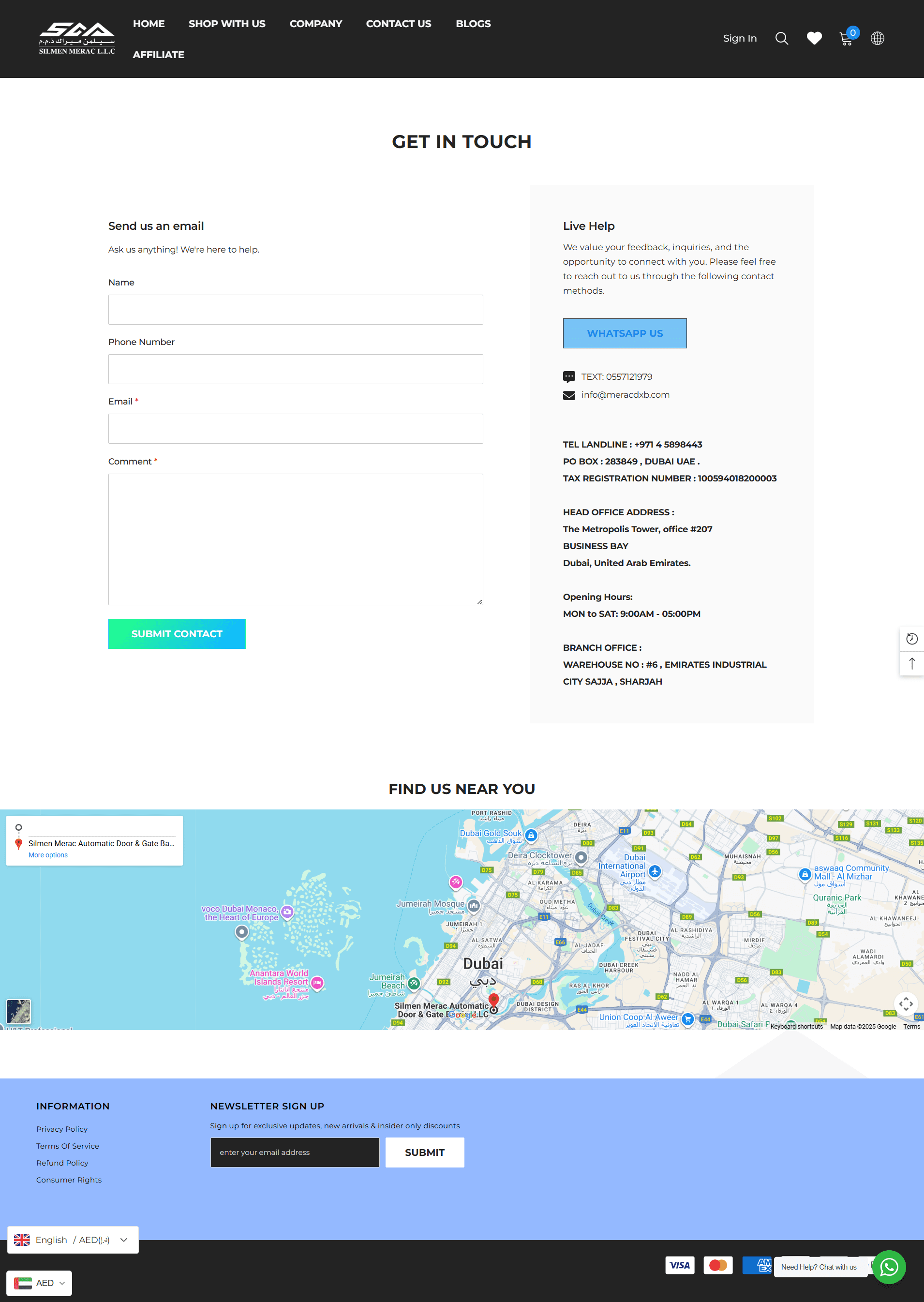Click the SUBMIT CONTACT button
This screenshot has width=924, height=1302.
[177, 634]
